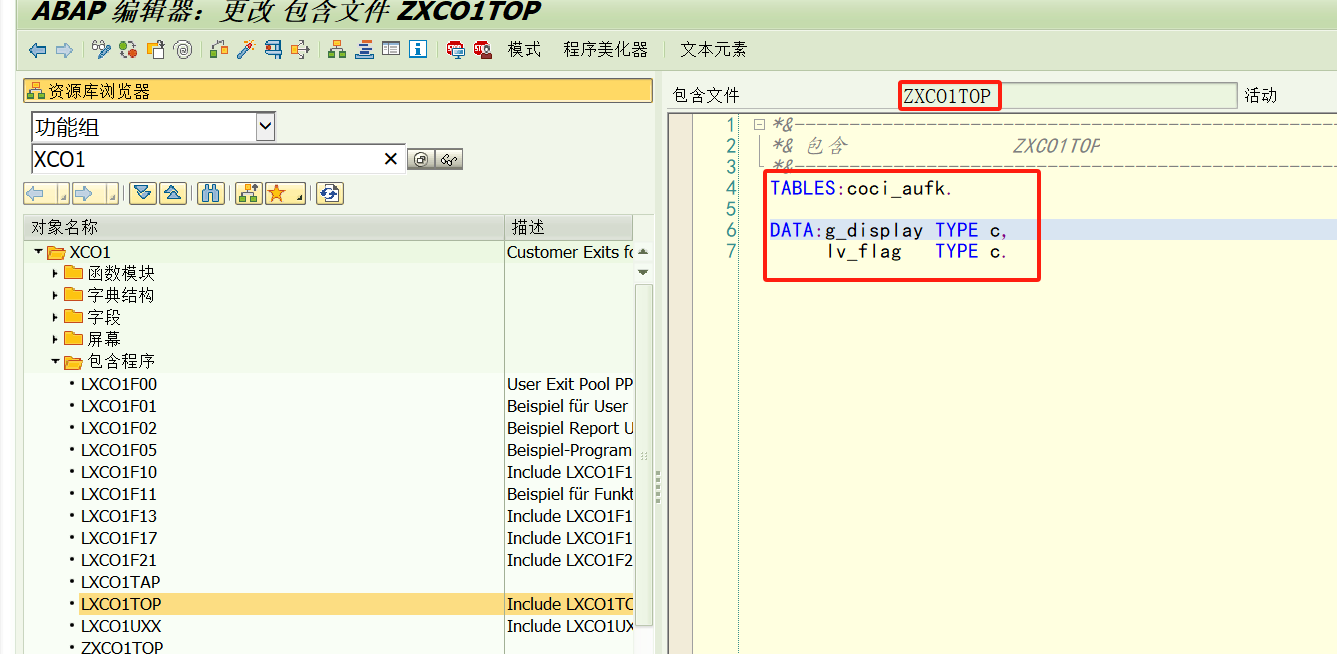Click the Active/Inactive switch icon
The width and height of the screenshot is (1337, 654).
click(x=128, y=49)
